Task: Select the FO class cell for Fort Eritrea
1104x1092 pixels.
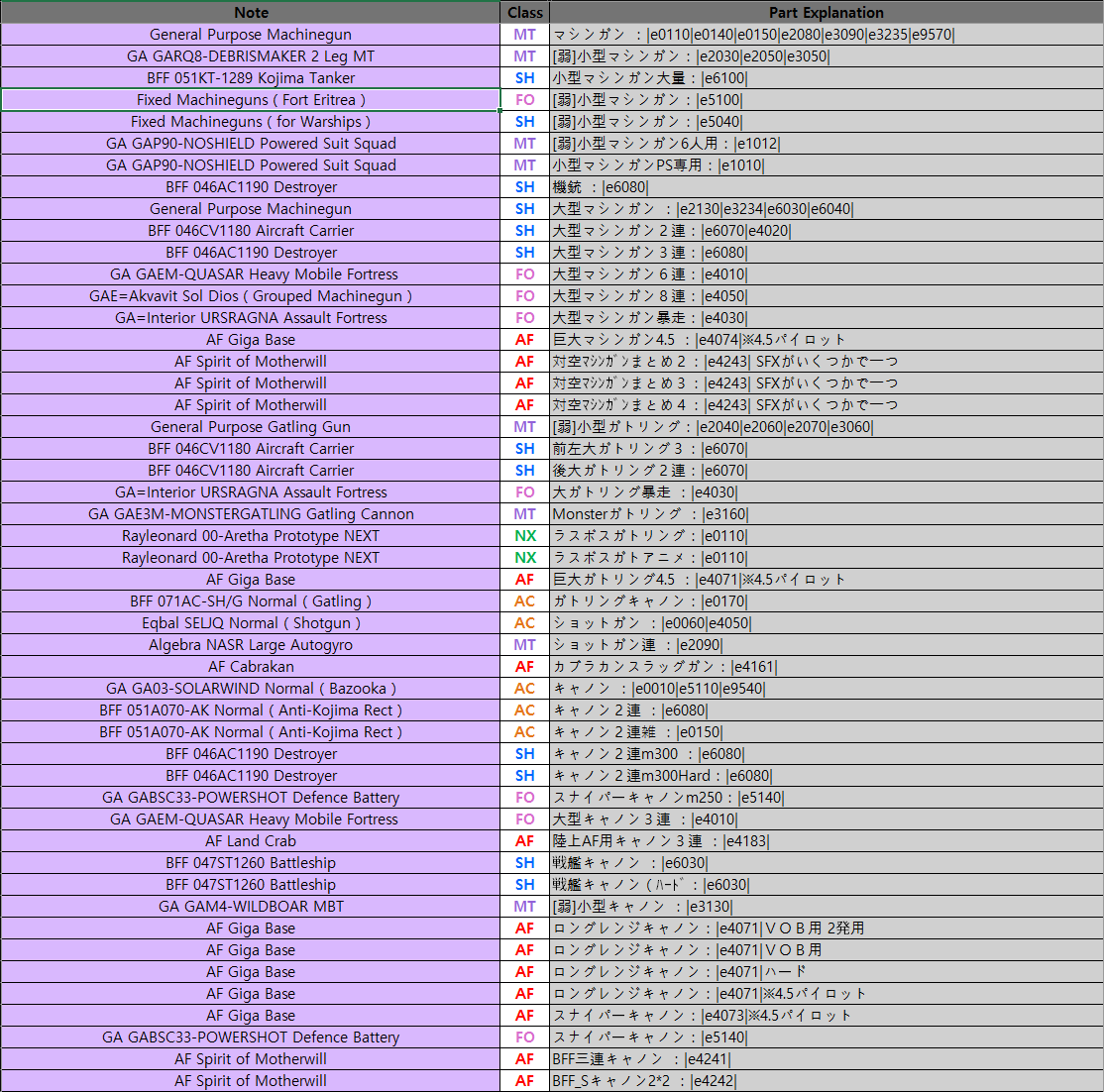Action: point(524,100)
